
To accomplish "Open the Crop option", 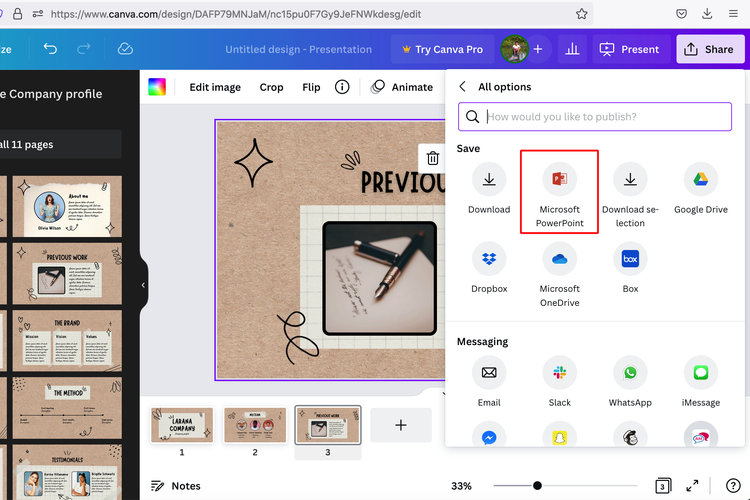I will click(271, 87).
